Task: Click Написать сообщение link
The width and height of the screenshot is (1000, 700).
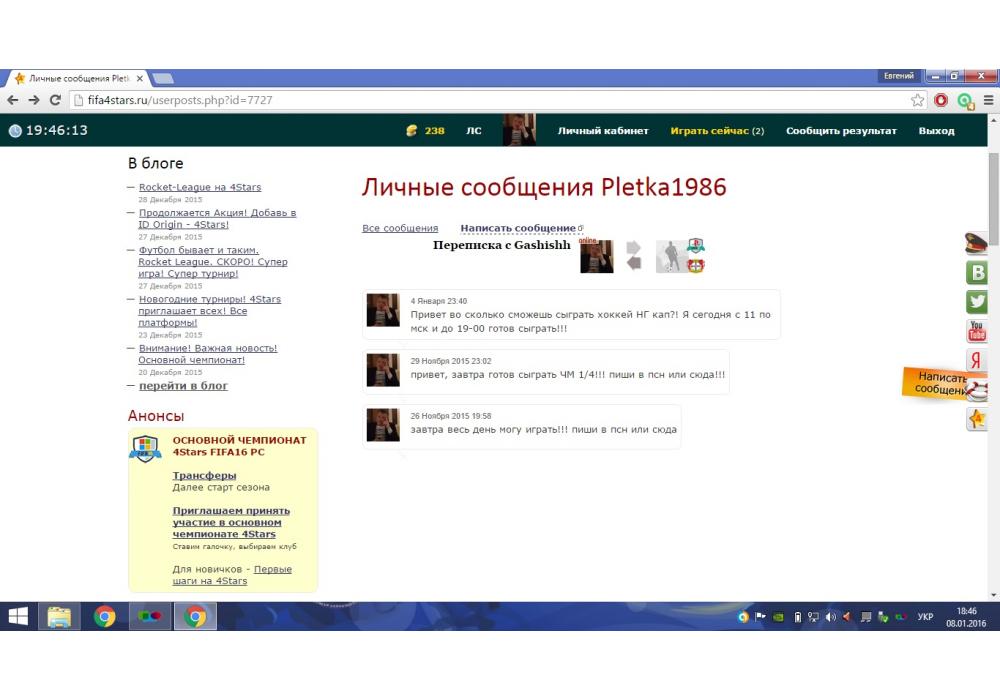Action: [x=518, y=229]
